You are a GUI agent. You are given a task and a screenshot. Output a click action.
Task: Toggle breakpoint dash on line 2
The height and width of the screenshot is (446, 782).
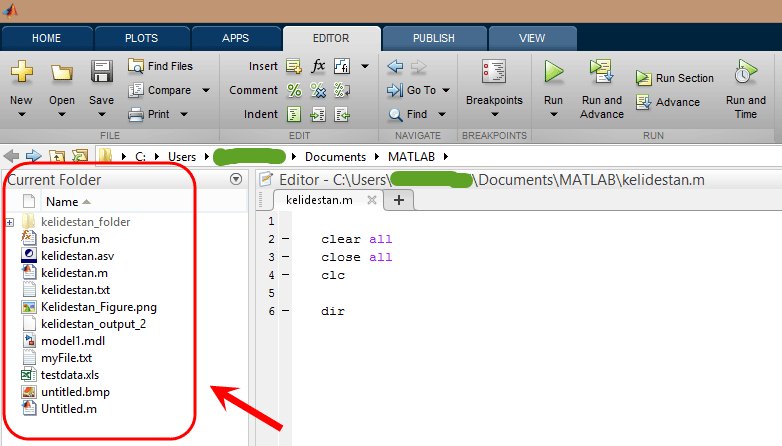[285, 239]
